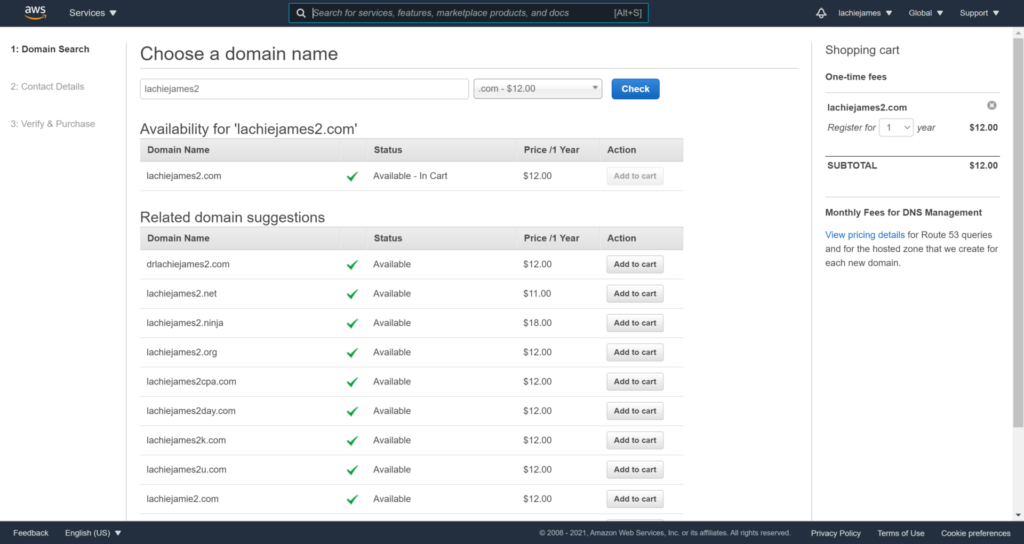Add drlachiejames2.com to cart
1024x544 pixels.
click(x=635, y=264)
